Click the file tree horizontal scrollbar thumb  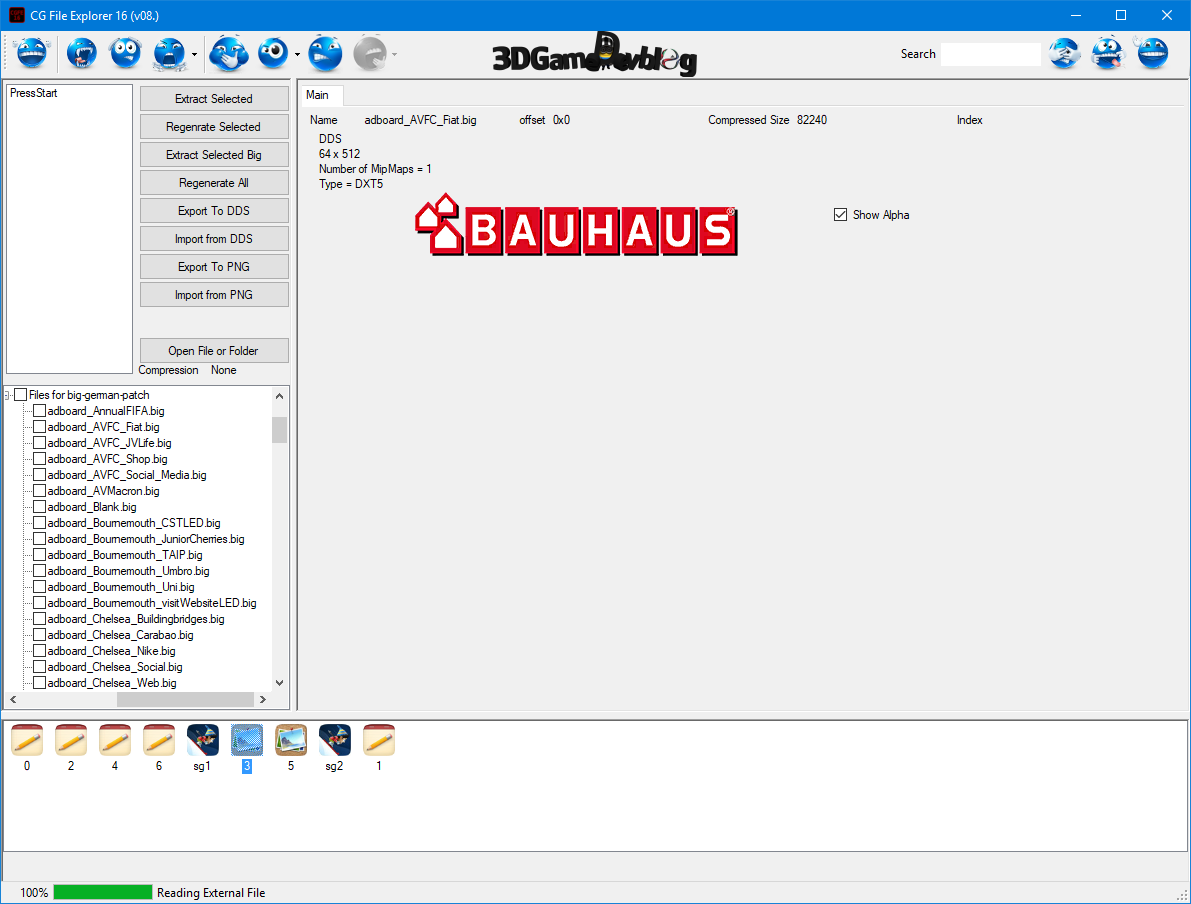click(x=185, y=699)
